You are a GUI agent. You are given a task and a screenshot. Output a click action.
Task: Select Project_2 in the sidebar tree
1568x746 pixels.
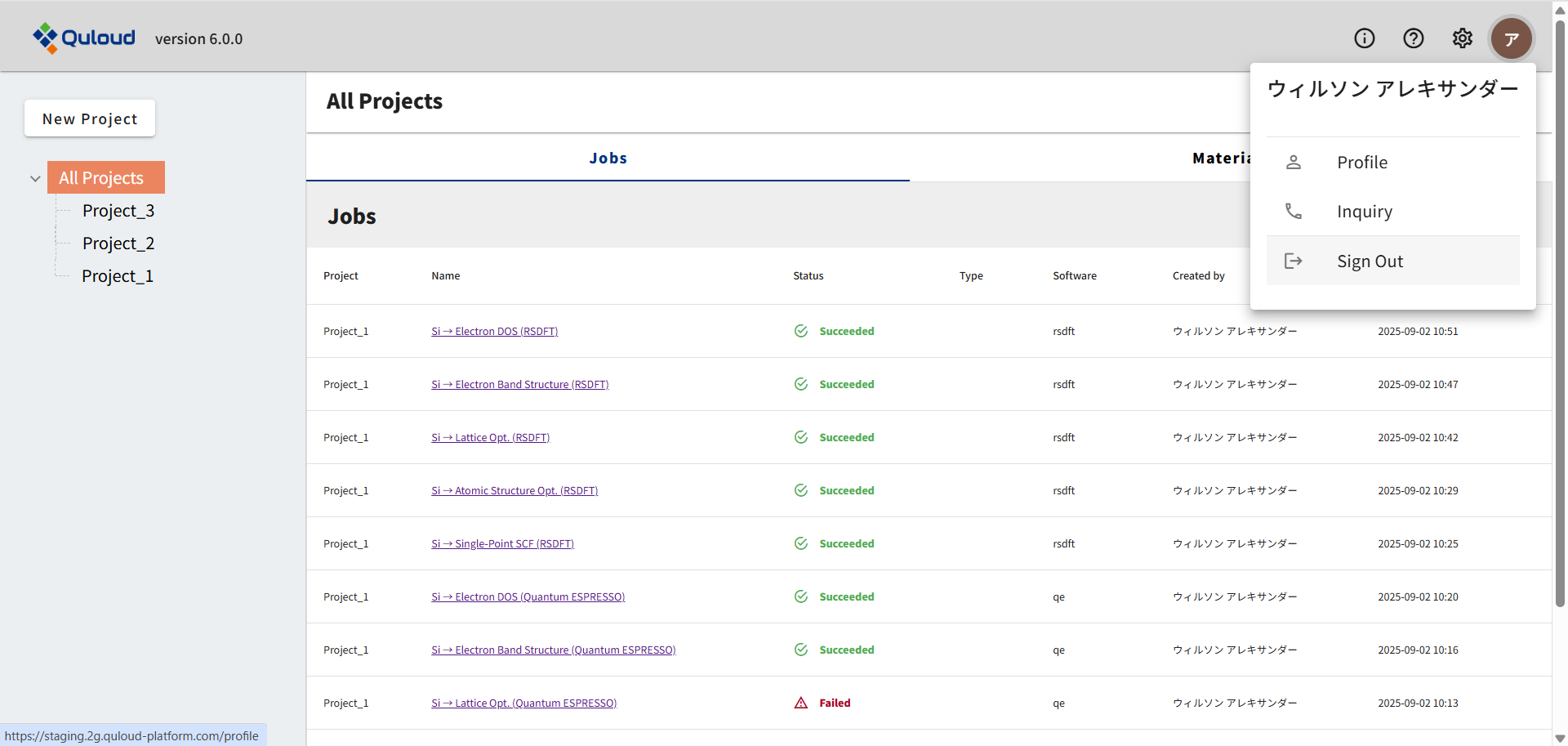coord(118,243)
